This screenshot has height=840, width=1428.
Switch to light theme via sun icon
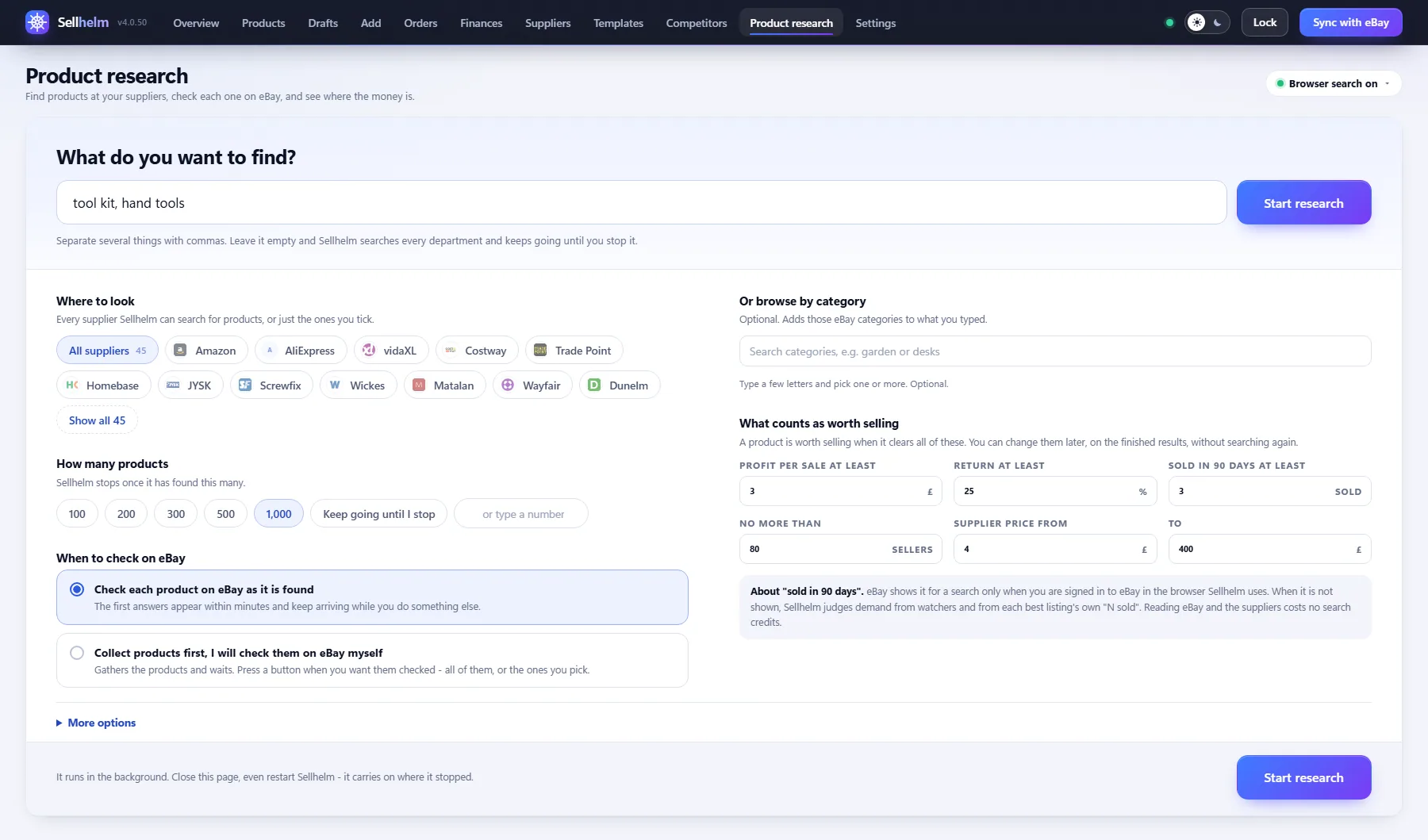pos(1196,22)
